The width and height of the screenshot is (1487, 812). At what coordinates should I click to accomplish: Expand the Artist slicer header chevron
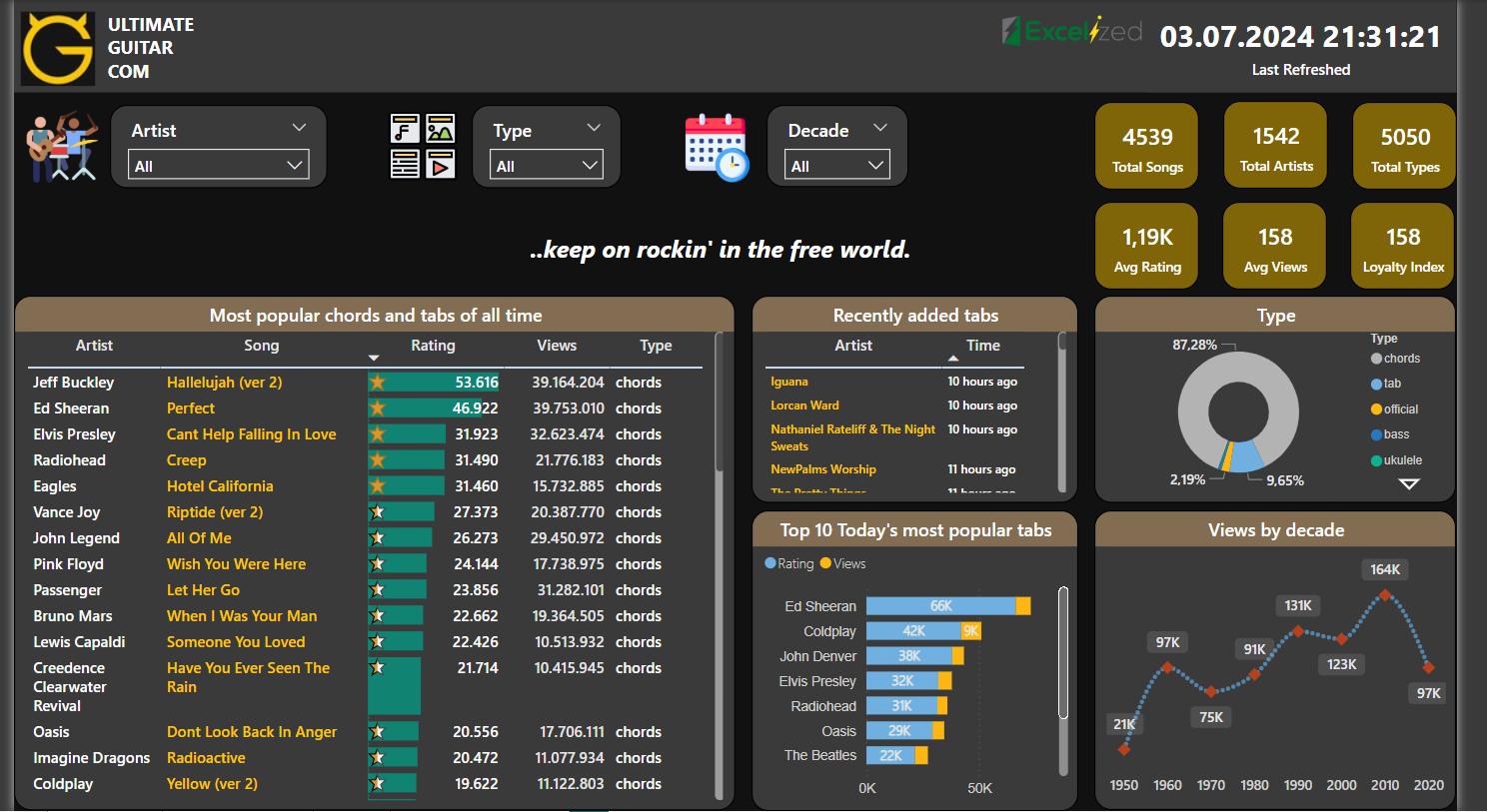pos(299,128)
